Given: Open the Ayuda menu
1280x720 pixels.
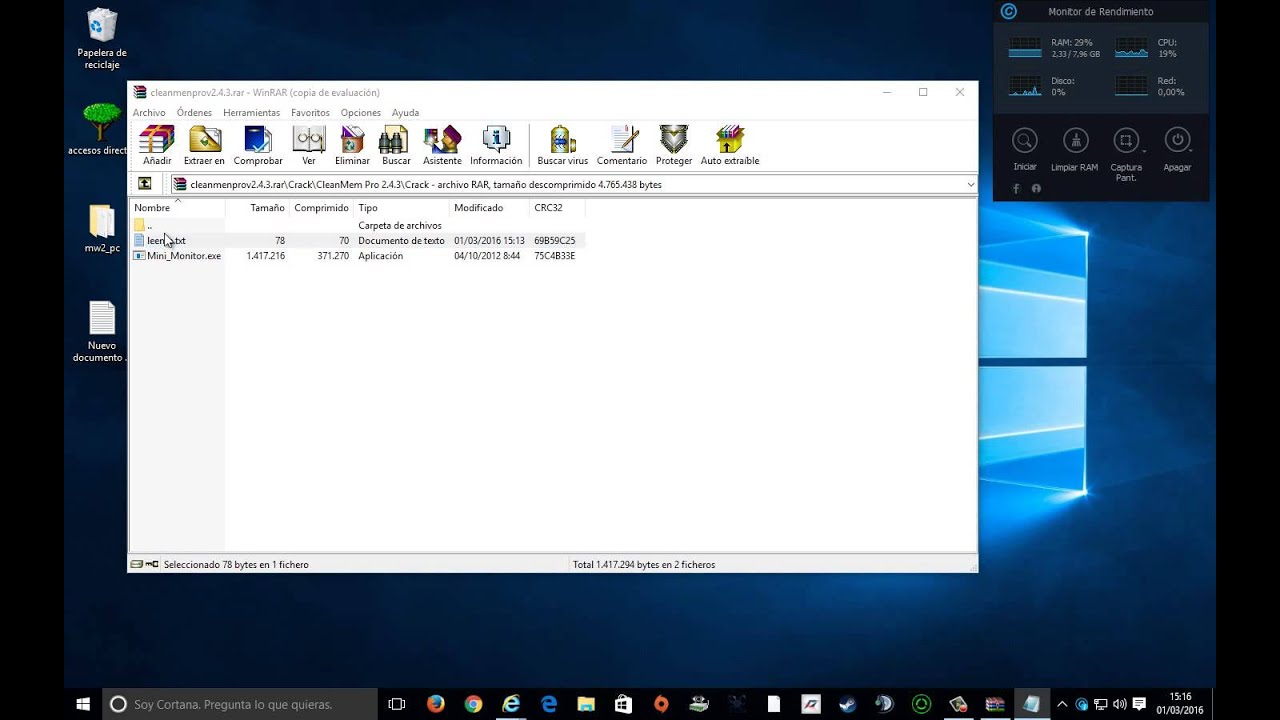Looking at the screenshot, I should 405,113.
